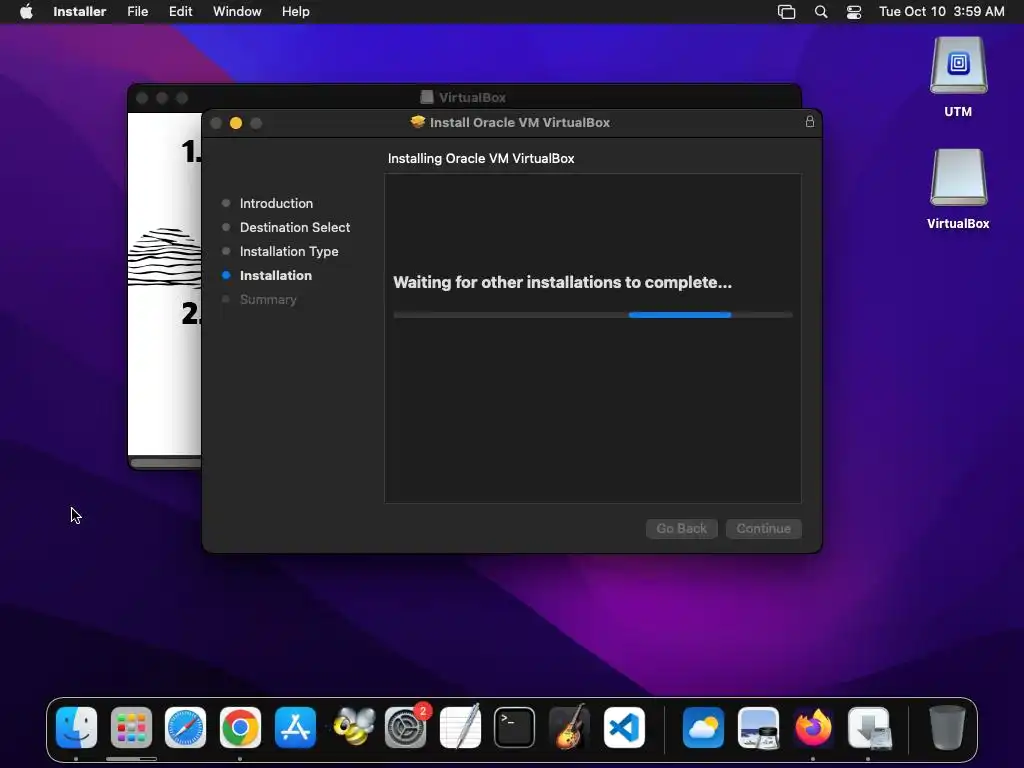Open System Preferences with badge
Screen dimensions: 1024x768
(x=406, y=728)
